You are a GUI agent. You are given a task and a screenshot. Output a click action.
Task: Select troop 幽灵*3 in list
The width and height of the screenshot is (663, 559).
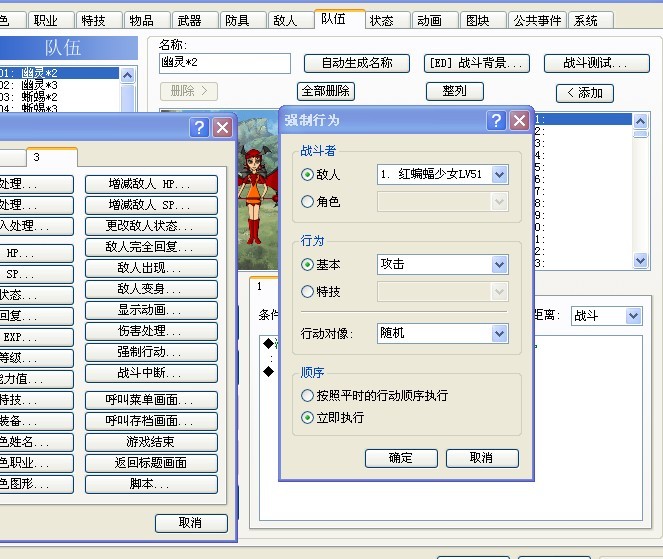(59, 85)
